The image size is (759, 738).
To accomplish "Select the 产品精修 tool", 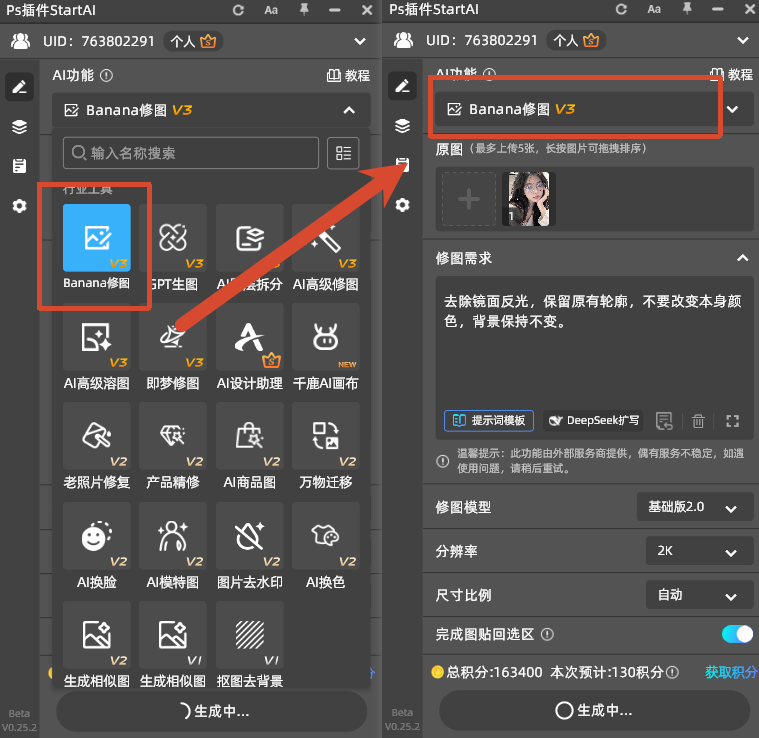I will click(x=173, y=436).
